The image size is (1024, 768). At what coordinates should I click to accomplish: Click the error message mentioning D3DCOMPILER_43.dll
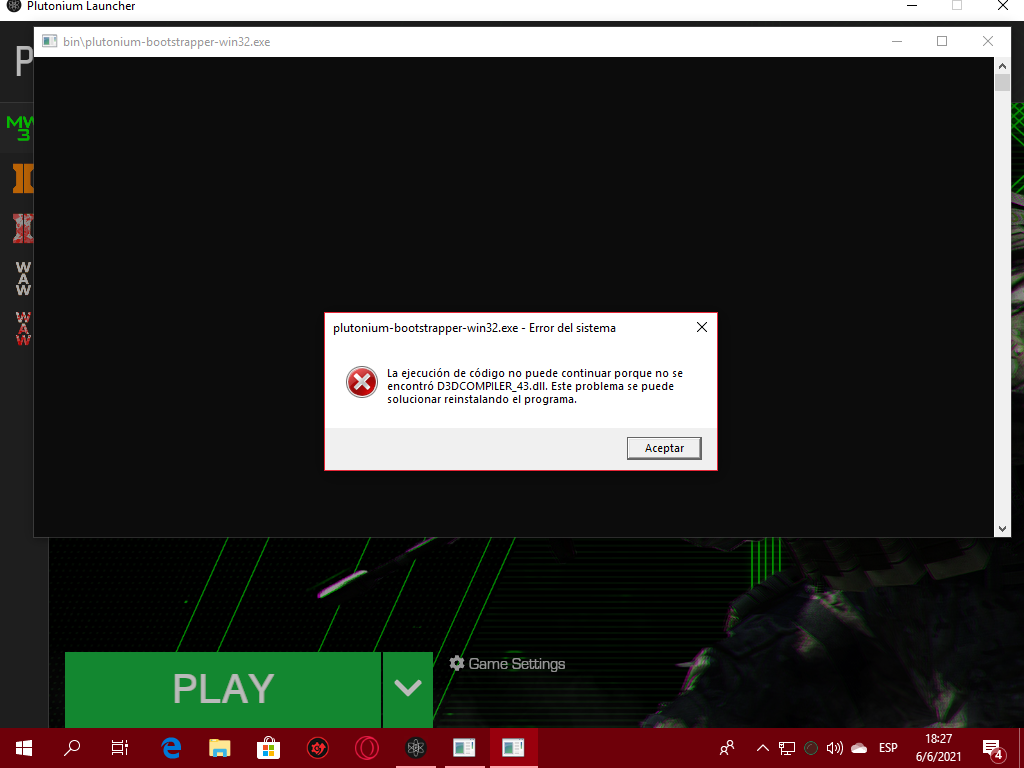point(534,386)
